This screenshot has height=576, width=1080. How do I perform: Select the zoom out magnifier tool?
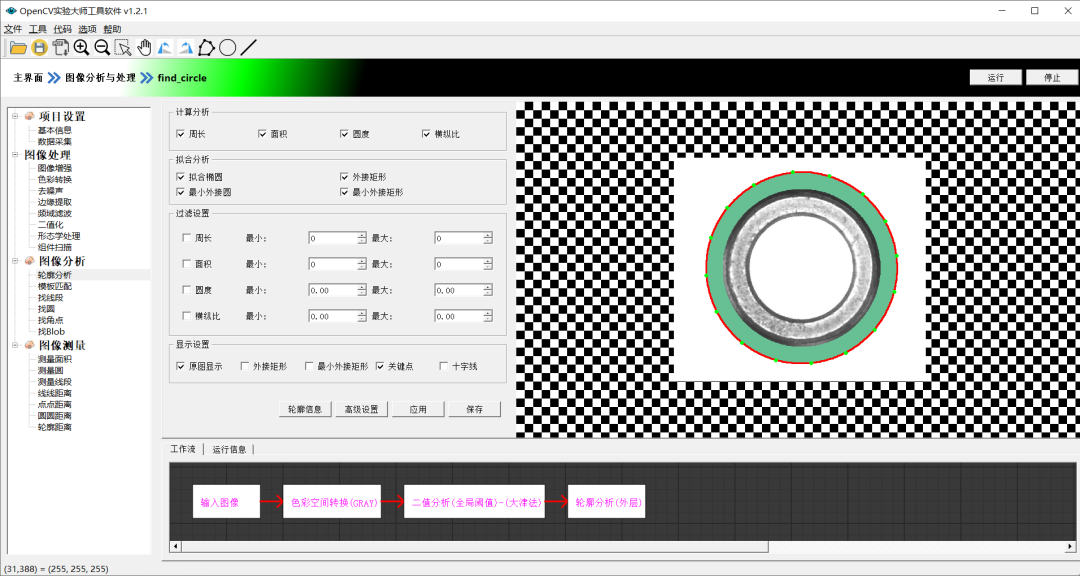[x=102, y=48]
